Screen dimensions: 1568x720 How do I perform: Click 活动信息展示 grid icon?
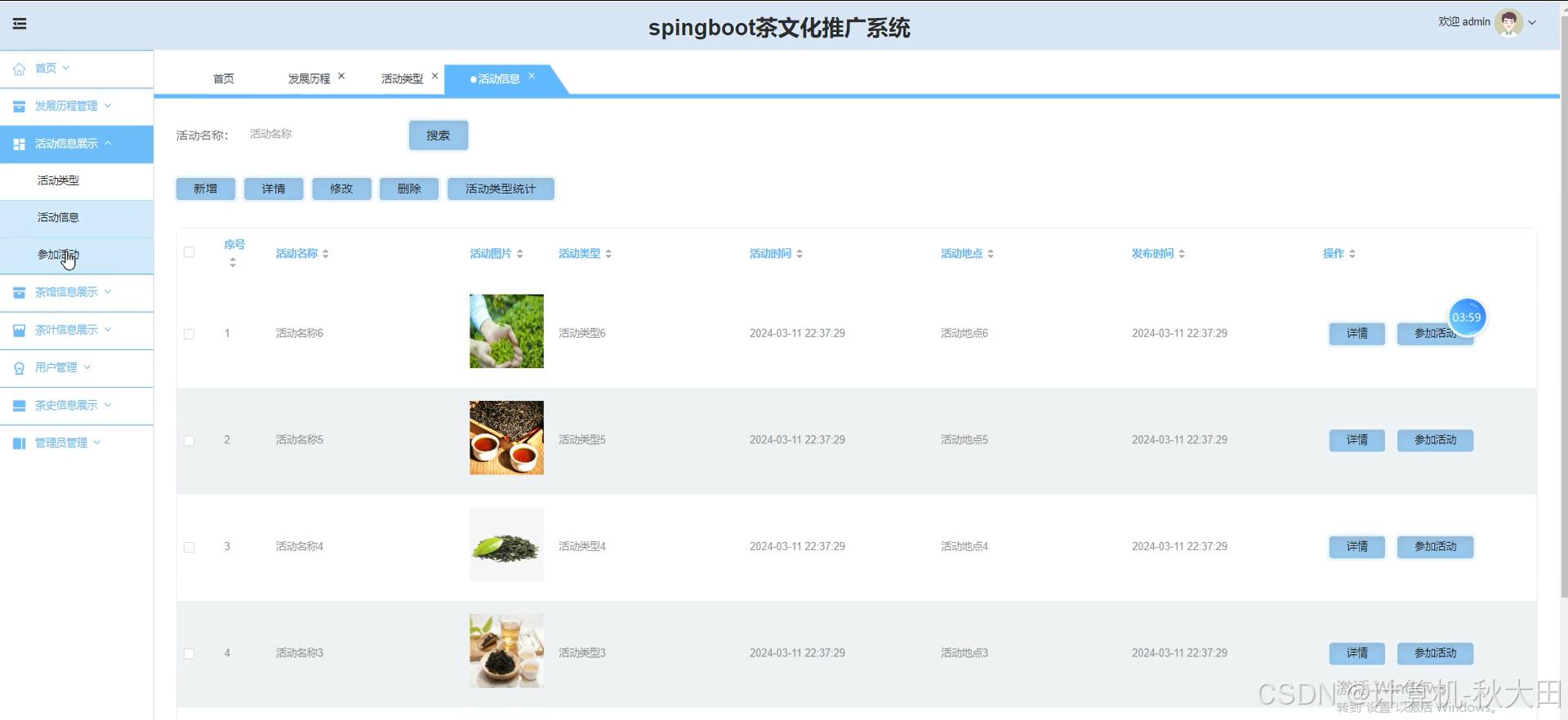coord(19,144)
